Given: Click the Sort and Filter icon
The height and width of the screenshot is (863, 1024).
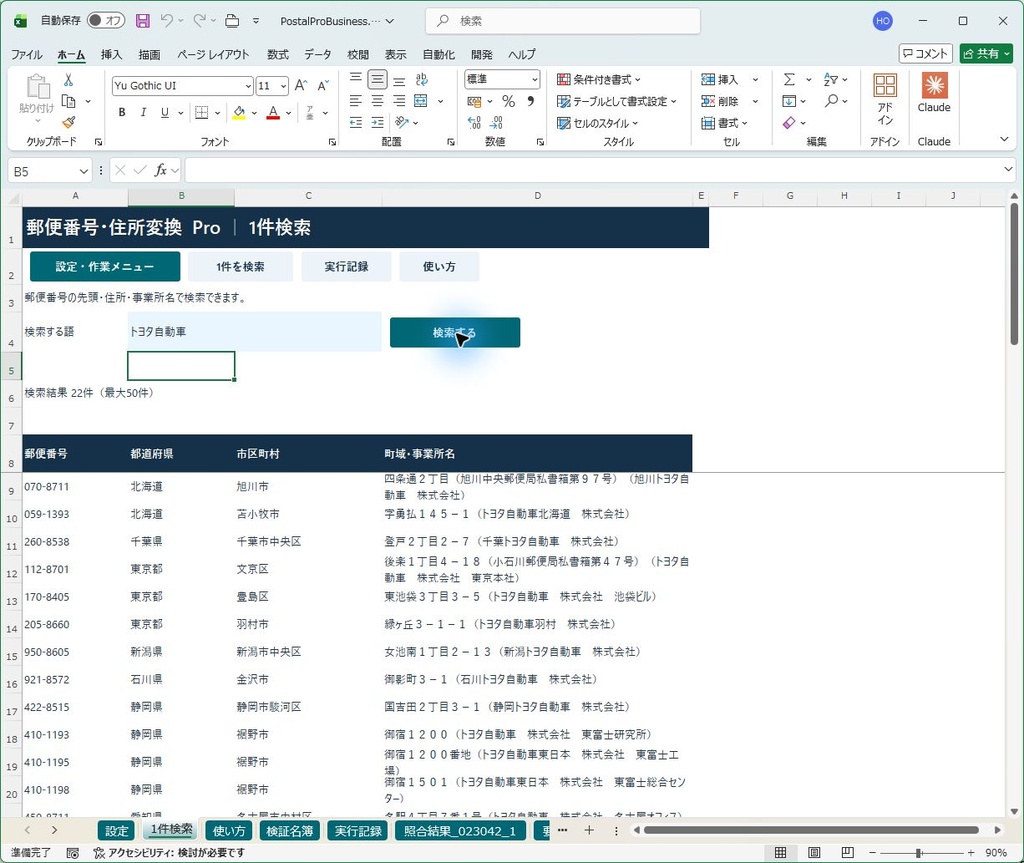Looking at the screenshot, I should click(x=831, y=80).
